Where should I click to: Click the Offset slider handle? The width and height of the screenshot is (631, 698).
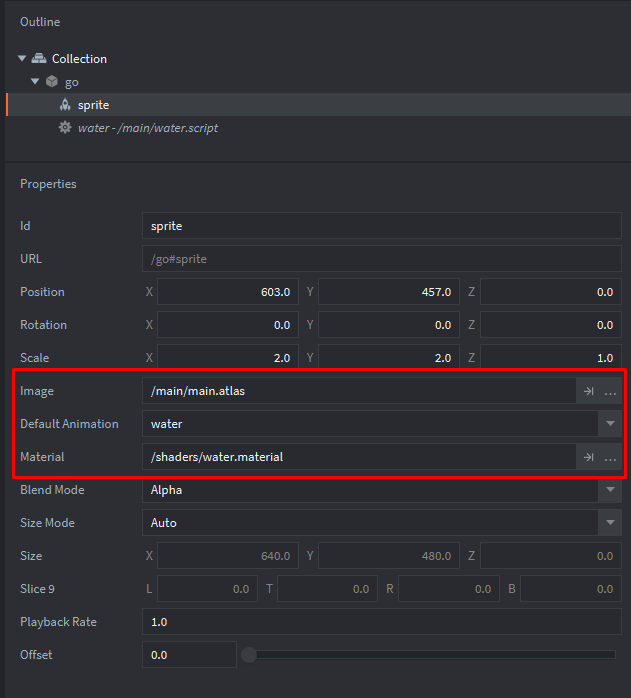249,655
